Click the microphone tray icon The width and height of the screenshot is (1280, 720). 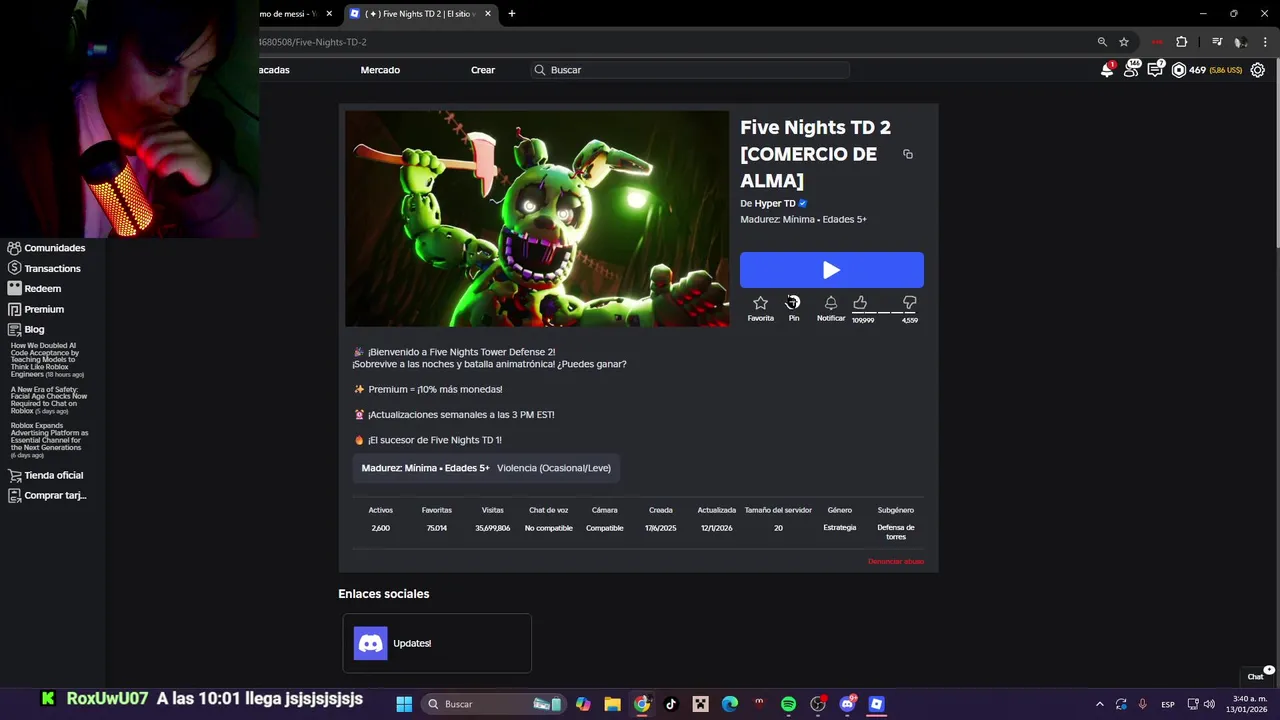click(1142, 704)
